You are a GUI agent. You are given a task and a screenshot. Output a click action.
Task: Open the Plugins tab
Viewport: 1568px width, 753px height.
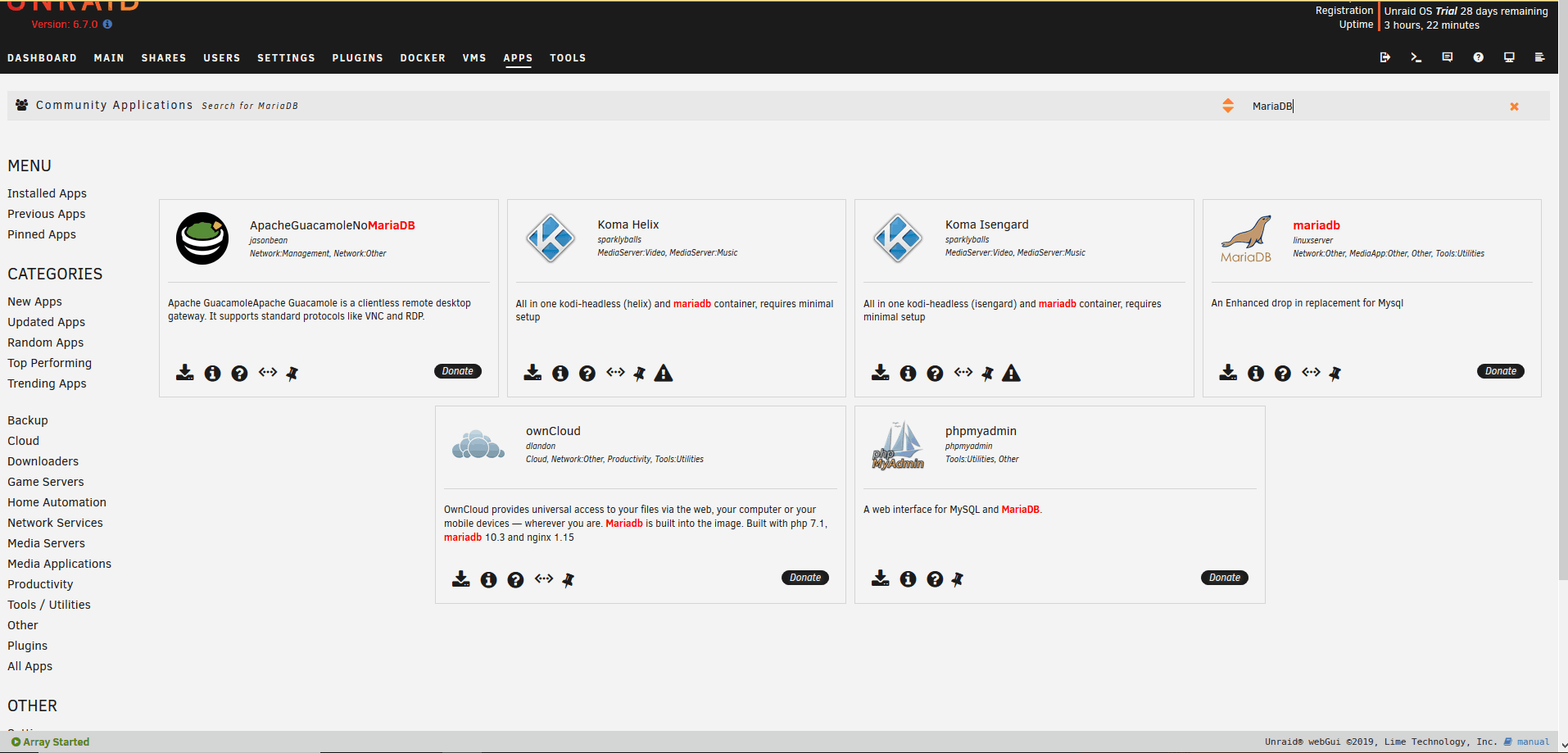point(358,58)
